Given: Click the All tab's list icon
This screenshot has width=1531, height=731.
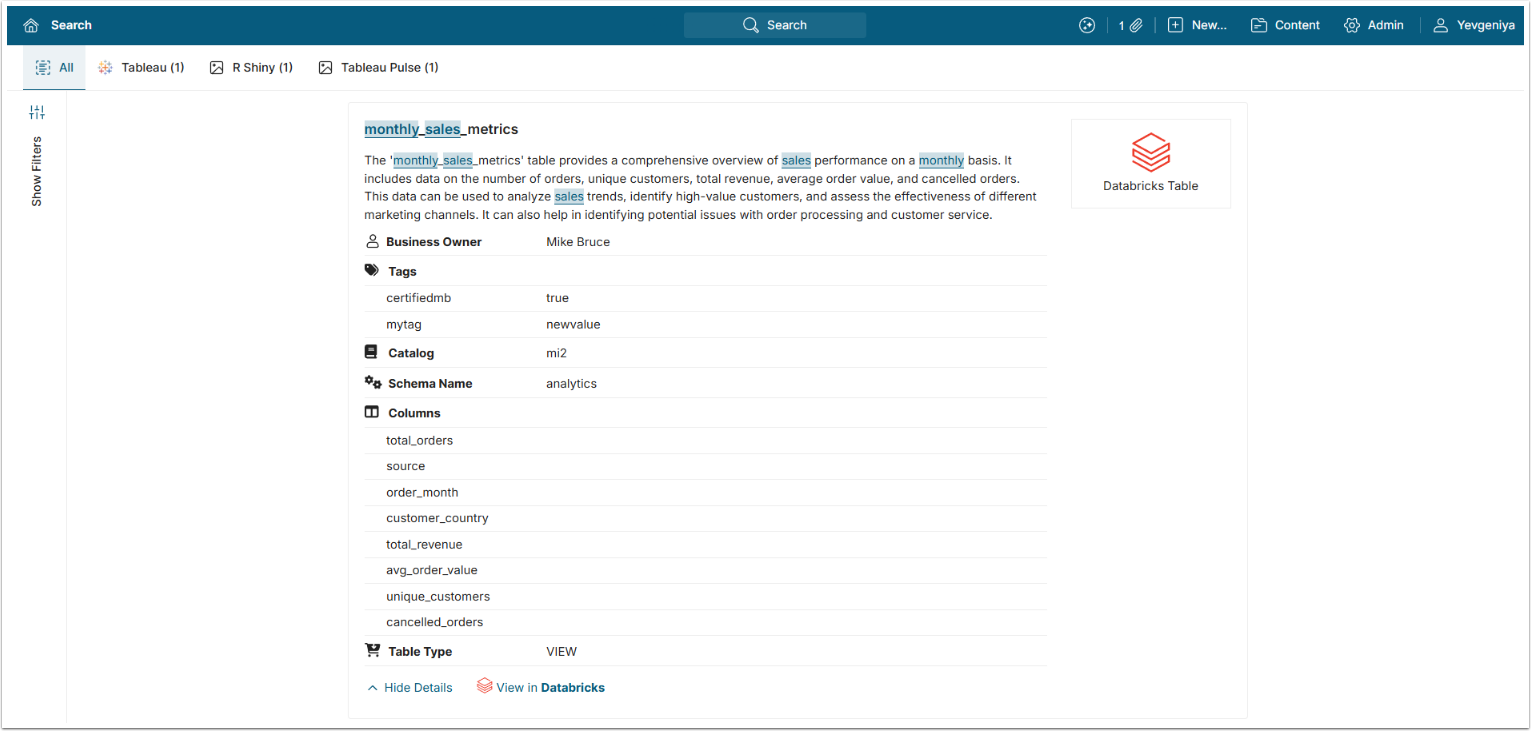Looking at the screenshot, I should (43, 67).
